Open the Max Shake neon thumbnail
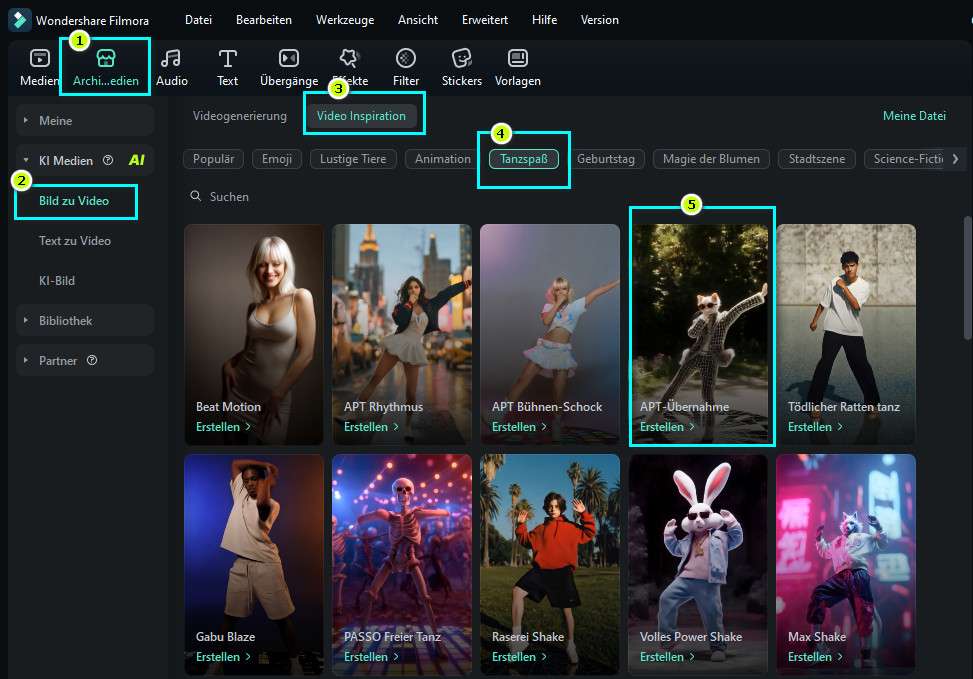This screenshot has width=973, height=679. tap(846, 564)
